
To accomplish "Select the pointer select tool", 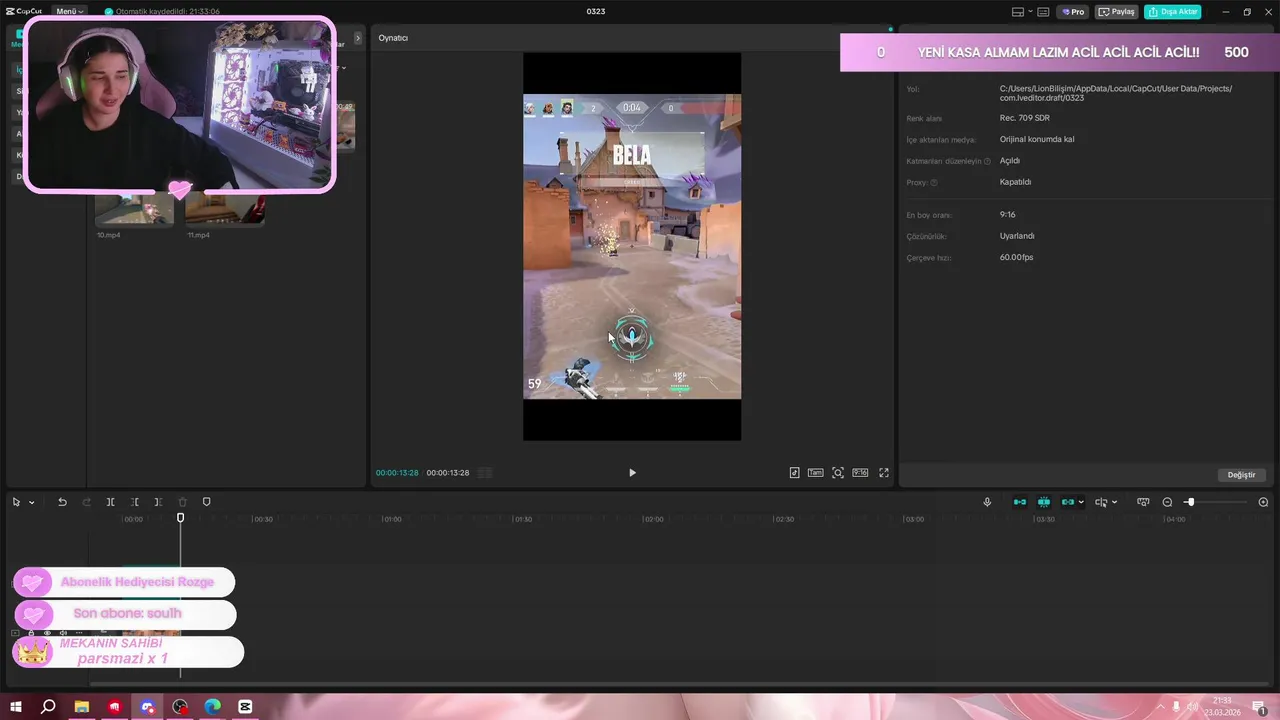I will click(x=16, y=502).
